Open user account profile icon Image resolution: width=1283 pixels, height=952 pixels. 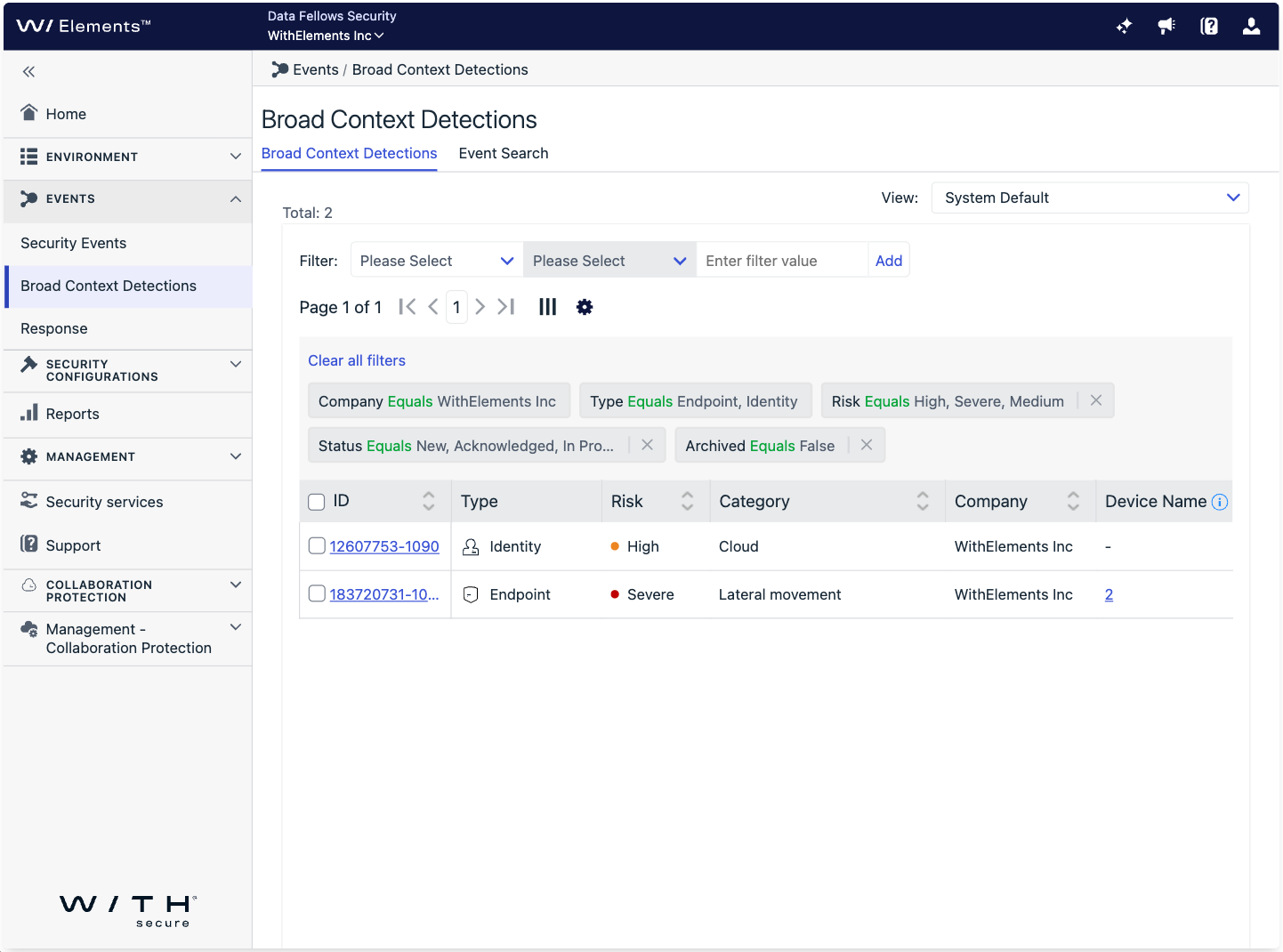pyautogui.click(x=1251, y=26)
